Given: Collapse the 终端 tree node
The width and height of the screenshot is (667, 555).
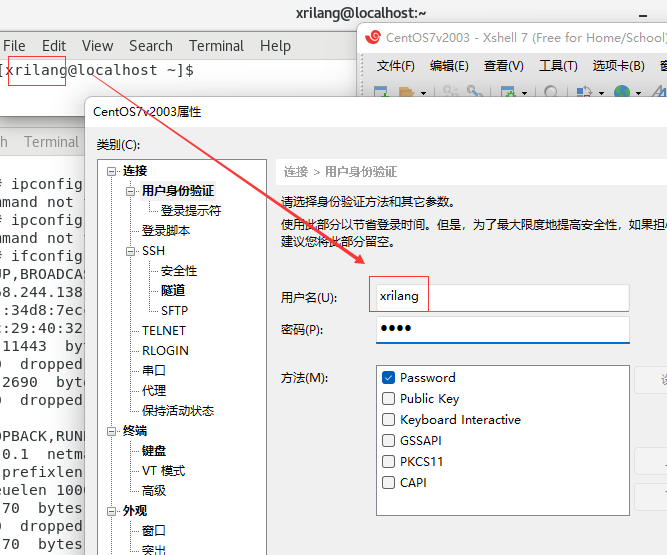Looking at the screenshot, I should (x=111, y=431).
